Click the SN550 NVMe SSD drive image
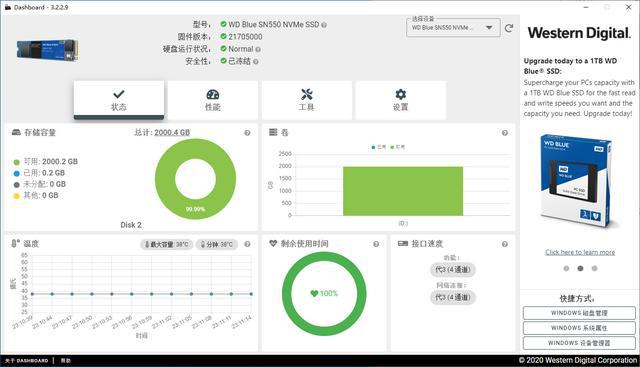The height and width of the screenshot is (367, 640). pos(47,51)
